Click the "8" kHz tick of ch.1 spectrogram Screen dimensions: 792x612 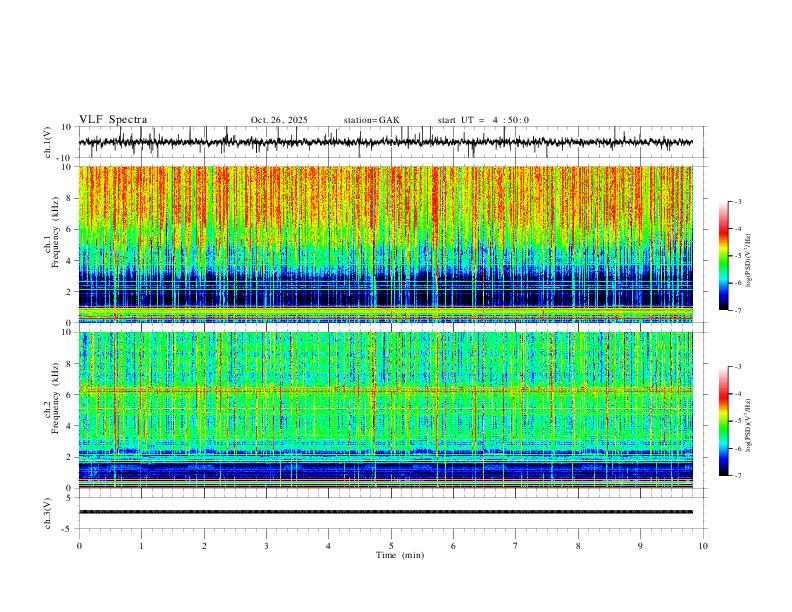pos(70,198)
